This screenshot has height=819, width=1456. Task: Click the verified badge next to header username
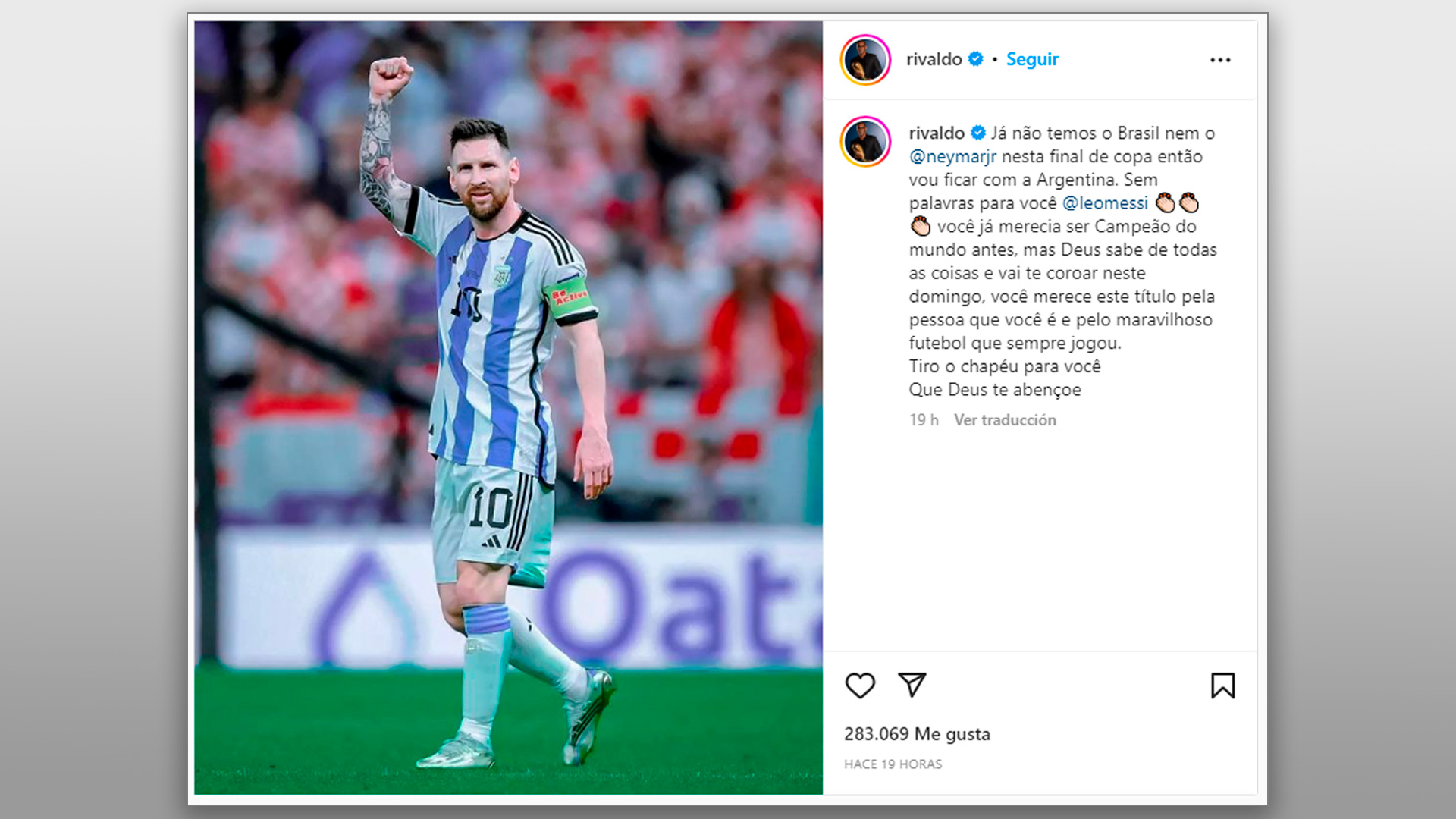click(976, 58)
